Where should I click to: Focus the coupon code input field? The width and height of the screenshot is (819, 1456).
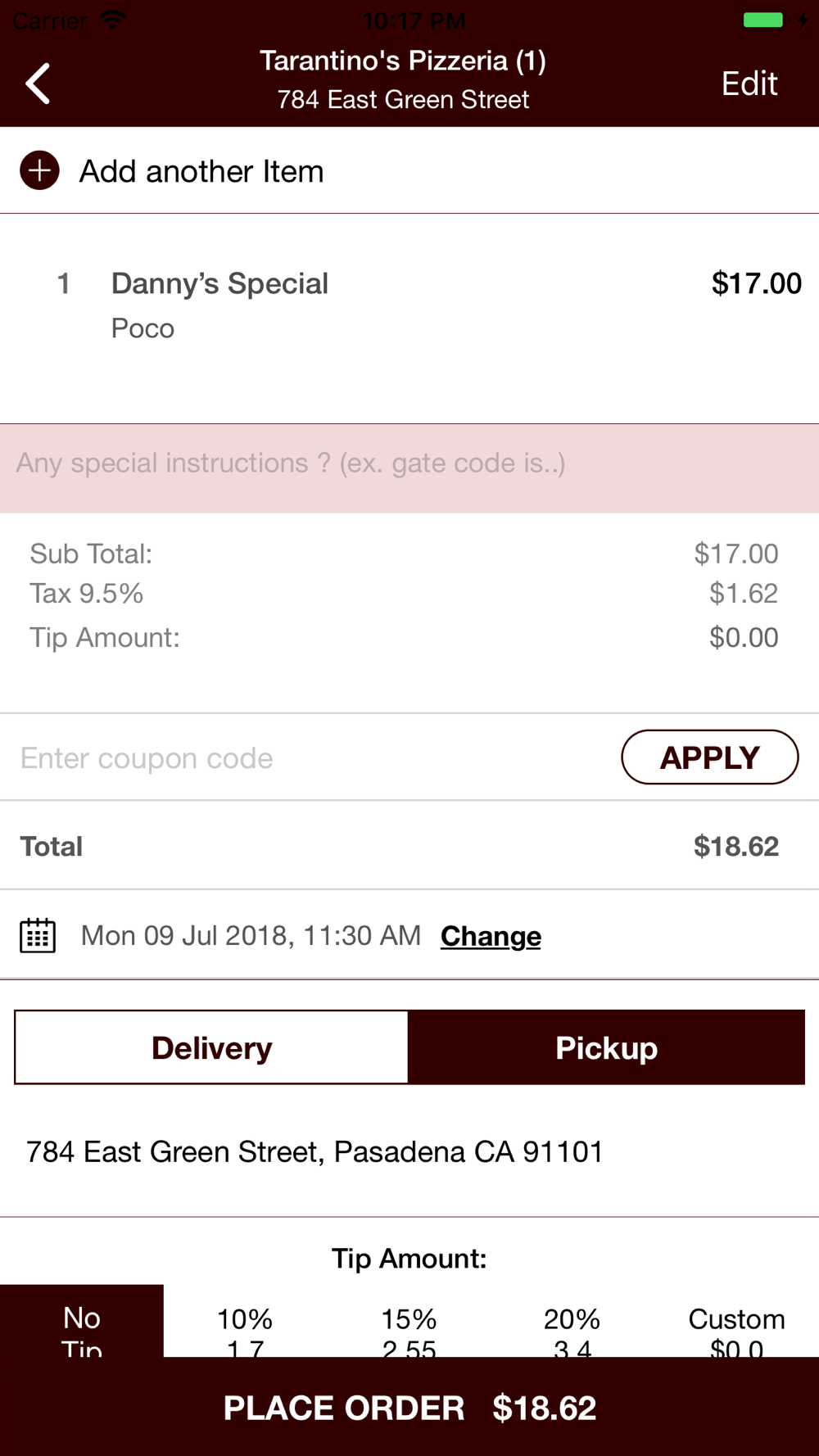click(x=311, y=758)
